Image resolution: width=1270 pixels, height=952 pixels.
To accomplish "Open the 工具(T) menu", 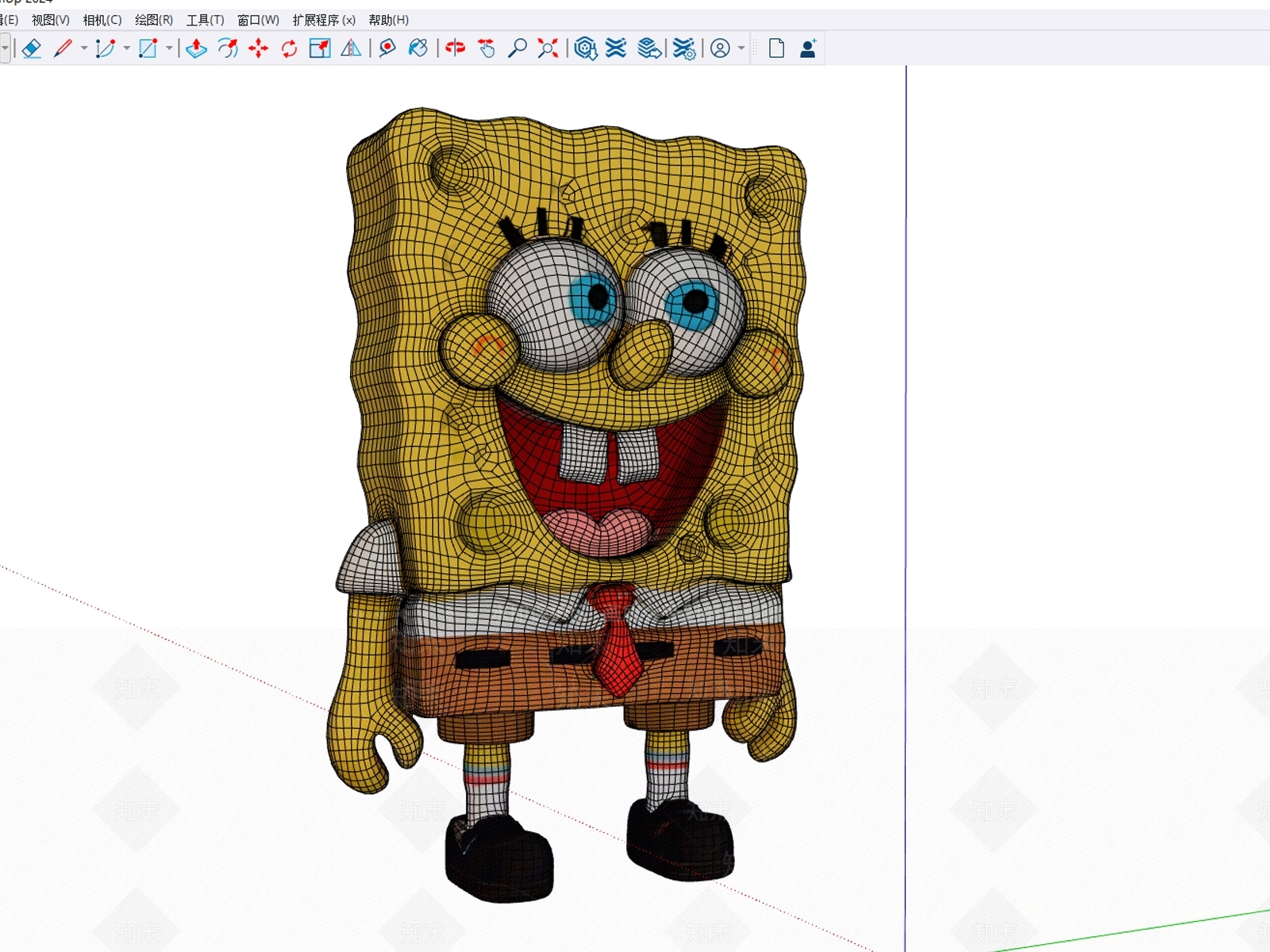I will (x=206, y=20).
